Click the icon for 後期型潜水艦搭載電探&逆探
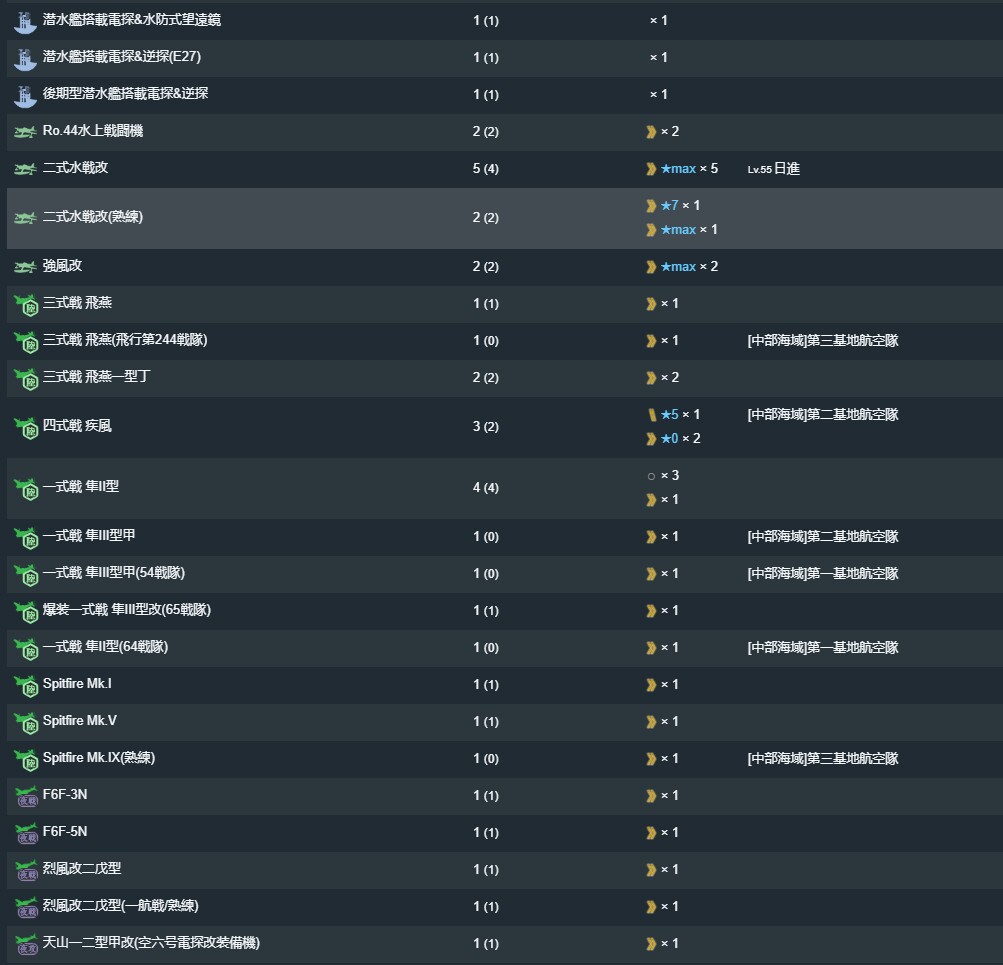Screen dimensions: 1003x965 [x=25, y=95]
